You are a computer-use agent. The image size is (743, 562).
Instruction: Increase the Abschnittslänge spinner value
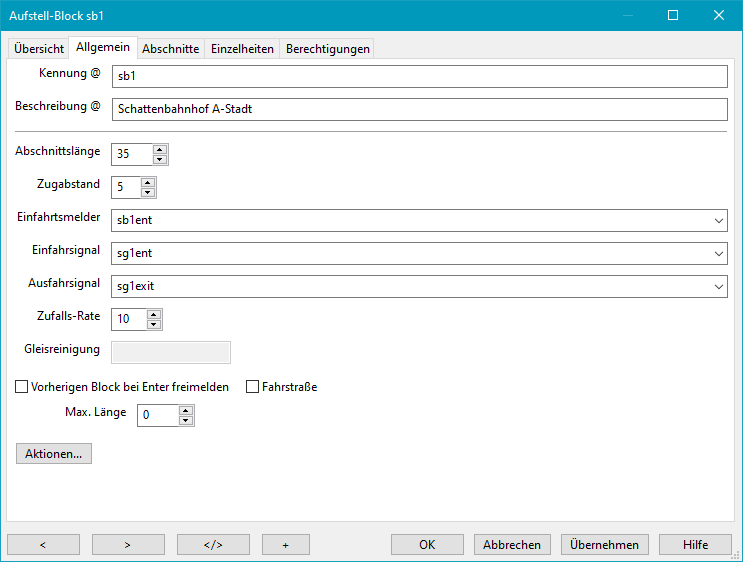[160, 149]
